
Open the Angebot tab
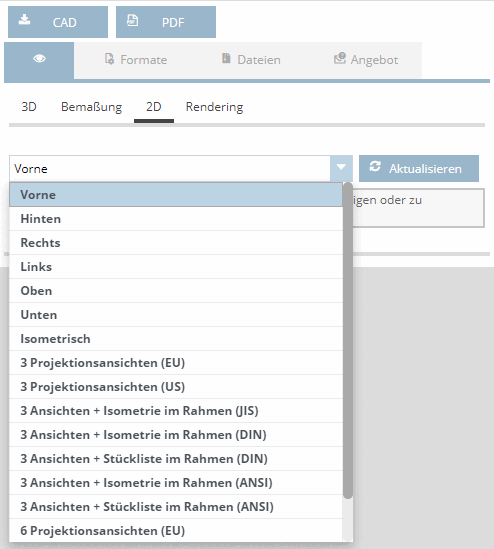(x=366, y=60)
